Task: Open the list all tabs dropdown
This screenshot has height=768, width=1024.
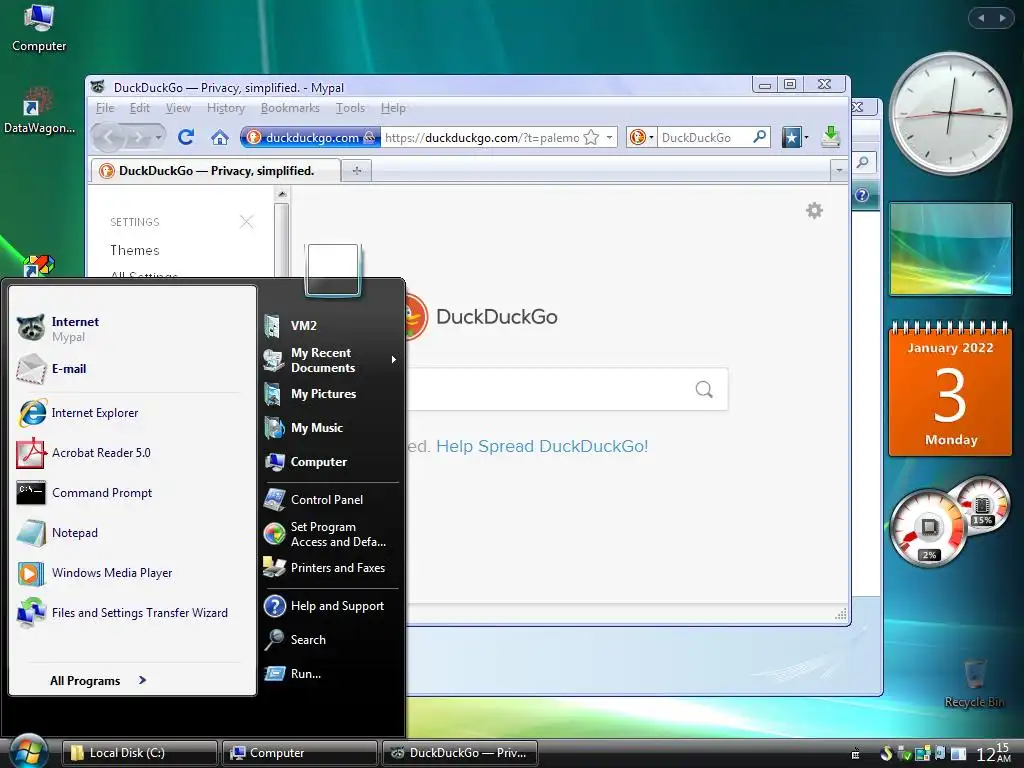Action: 839,171
